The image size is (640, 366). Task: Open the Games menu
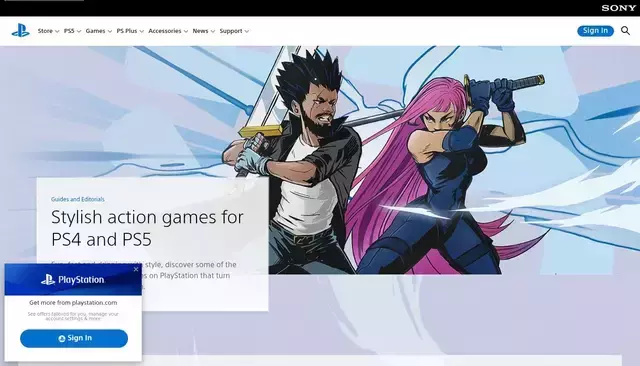(x=98, y=31)
